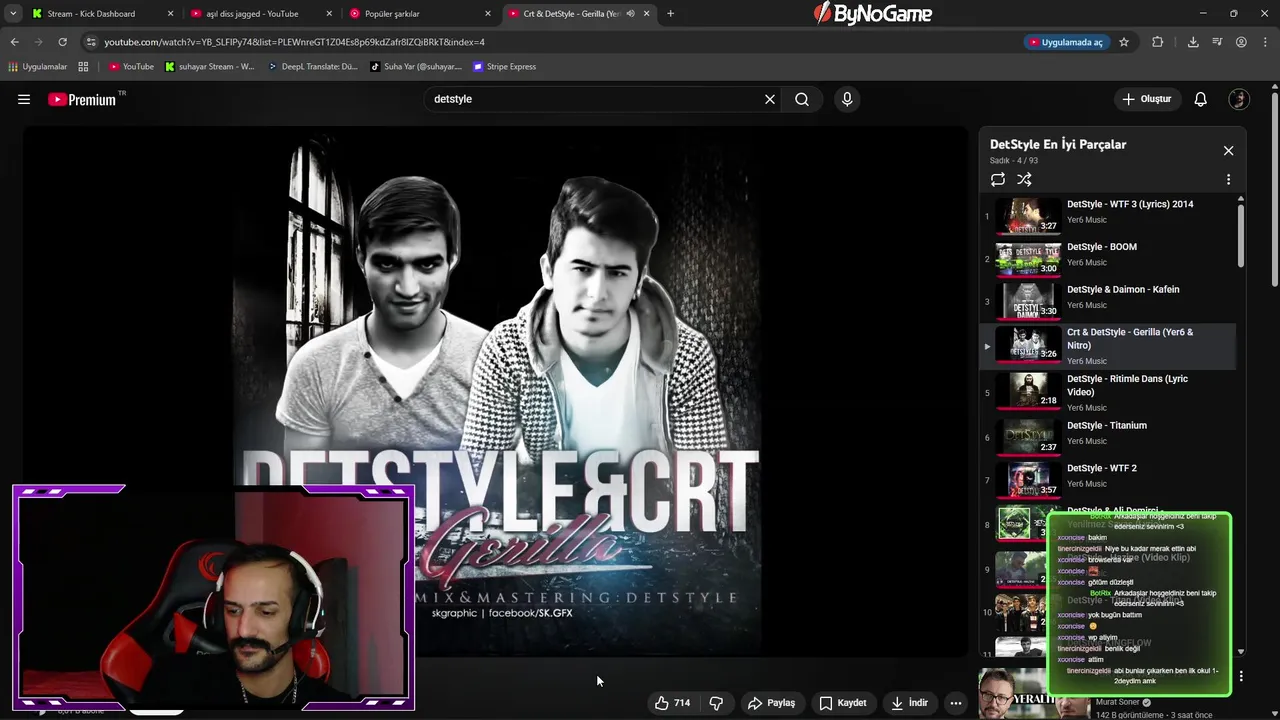This screenshot has width=1280, height=720.
Task: Click Uygulamada aç open-in-app button
Action: [1066, 42]
